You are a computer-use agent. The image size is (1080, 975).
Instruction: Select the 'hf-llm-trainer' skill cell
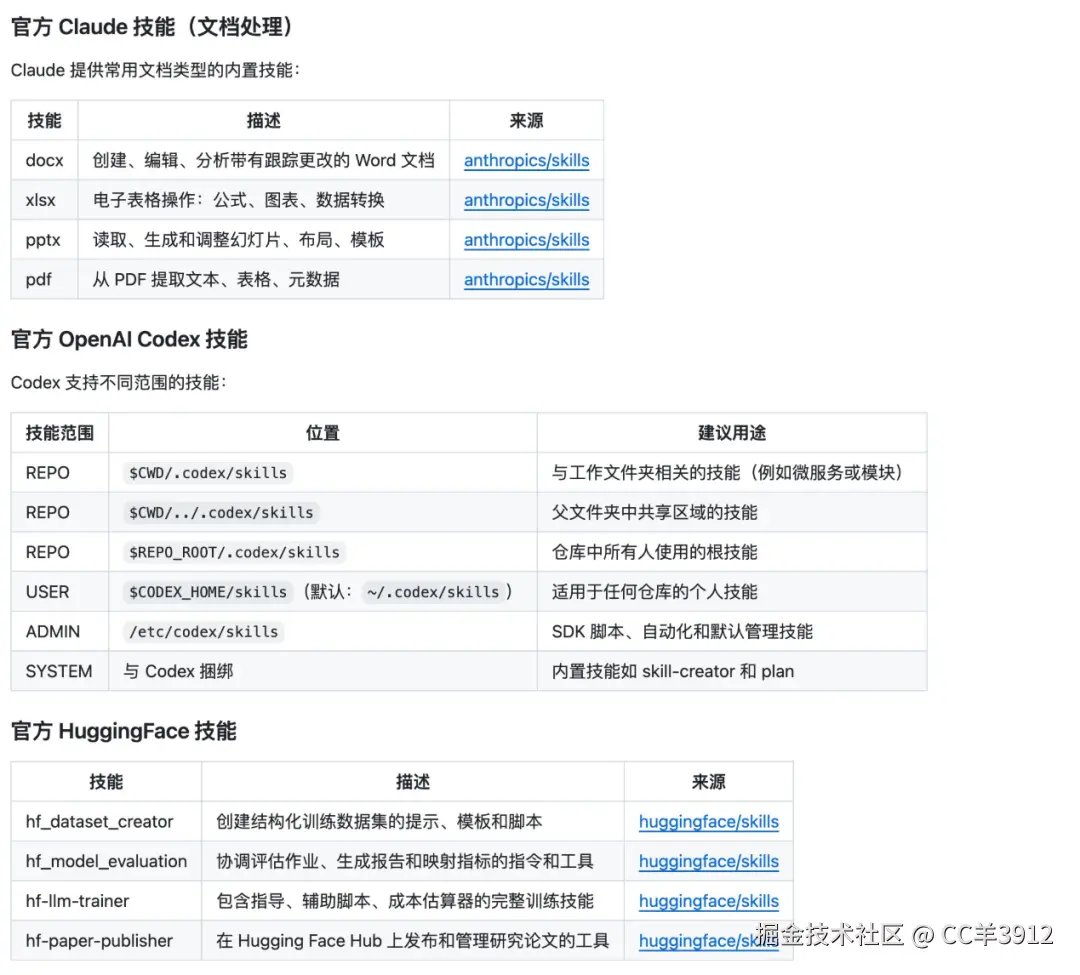coord(106,901)
